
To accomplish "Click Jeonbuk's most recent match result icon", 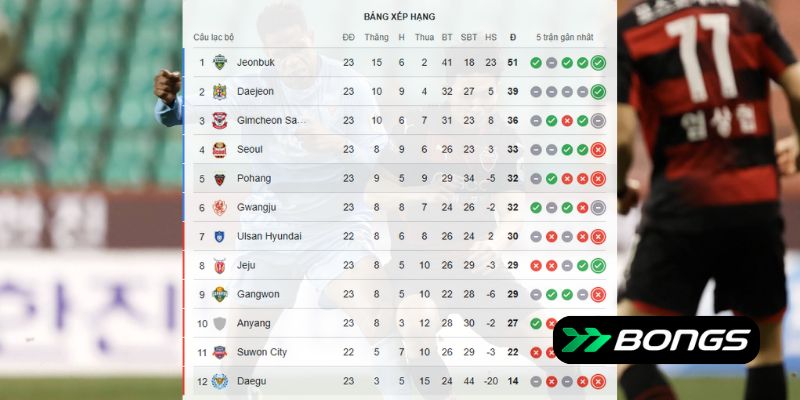I will pos(598,62).
